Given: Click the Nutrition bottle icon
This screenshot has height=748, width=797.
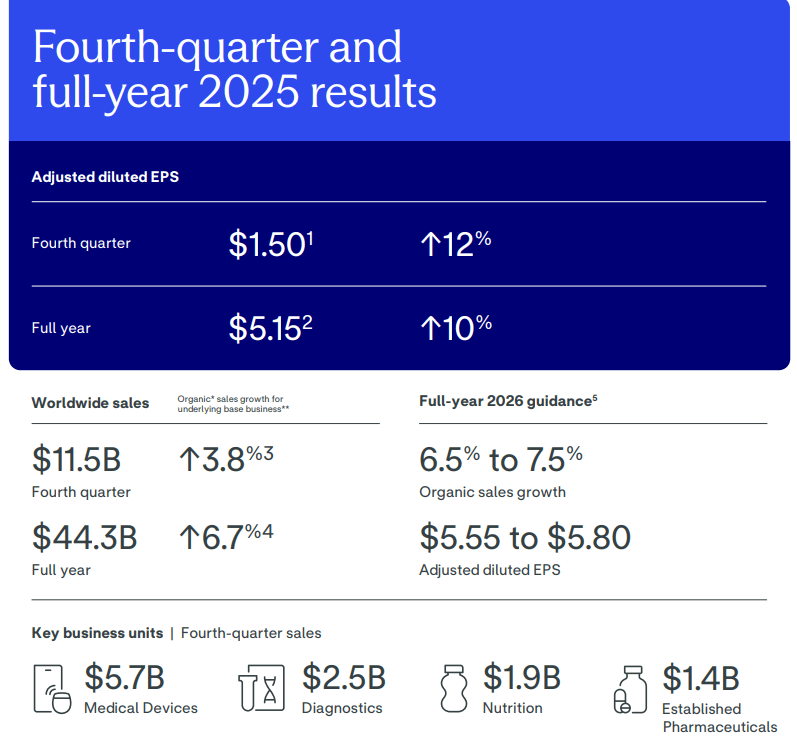Looking at the screenshot, I should [x=455, y=688].
